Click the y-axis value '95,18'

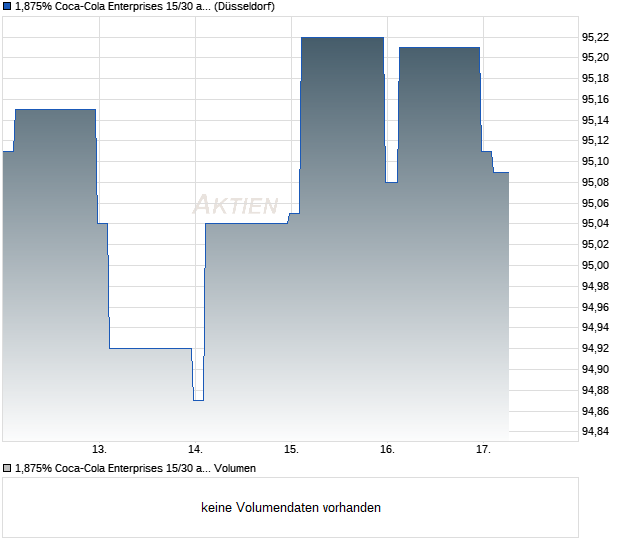coord(595,78)
